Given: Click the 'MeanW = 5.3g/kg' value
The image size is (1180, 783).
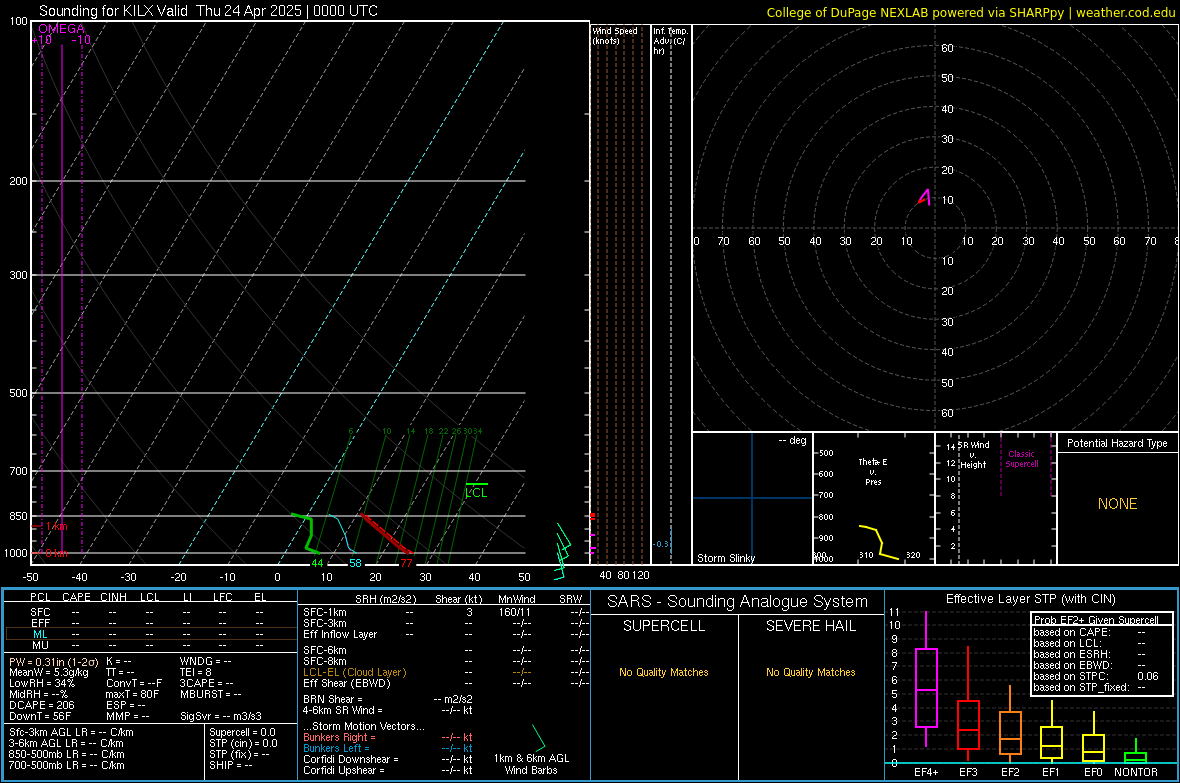Looking at the screenshot, I should tap(48, 672).
